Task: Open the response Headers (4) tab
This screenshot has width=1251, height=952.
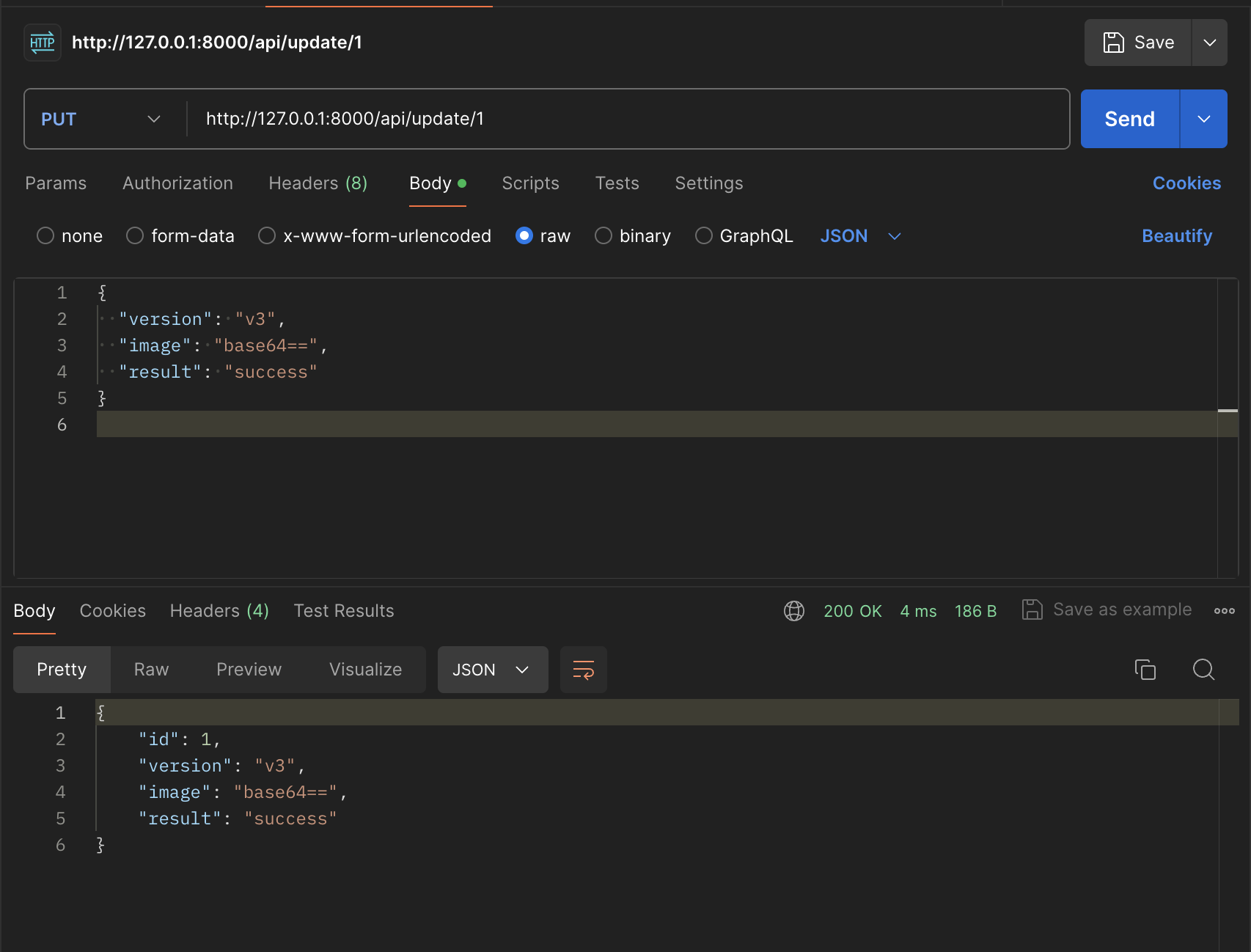Action: click(219, 611)
